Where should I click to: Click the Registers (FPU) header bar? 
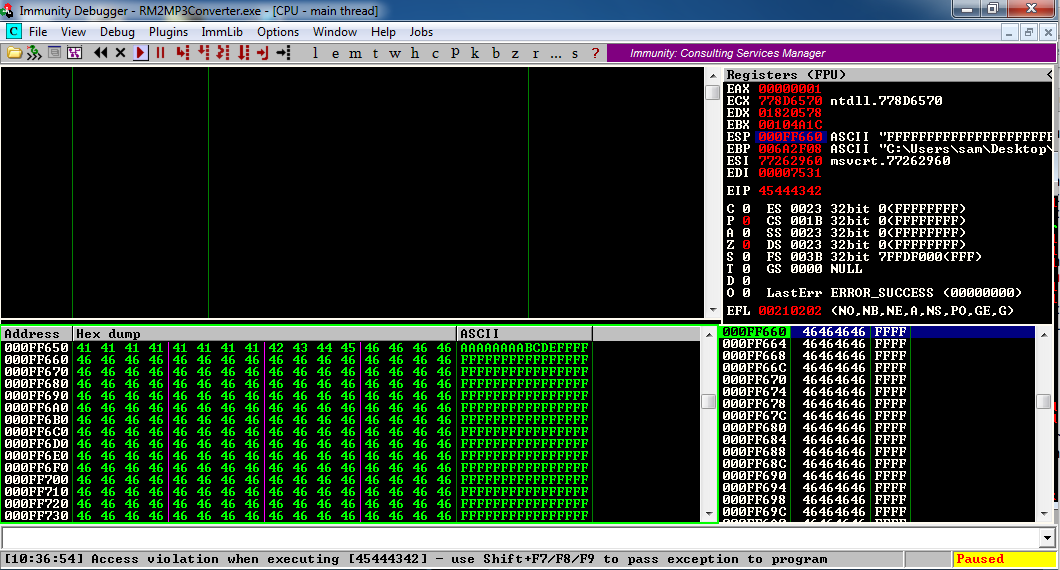tap(887, 74)
